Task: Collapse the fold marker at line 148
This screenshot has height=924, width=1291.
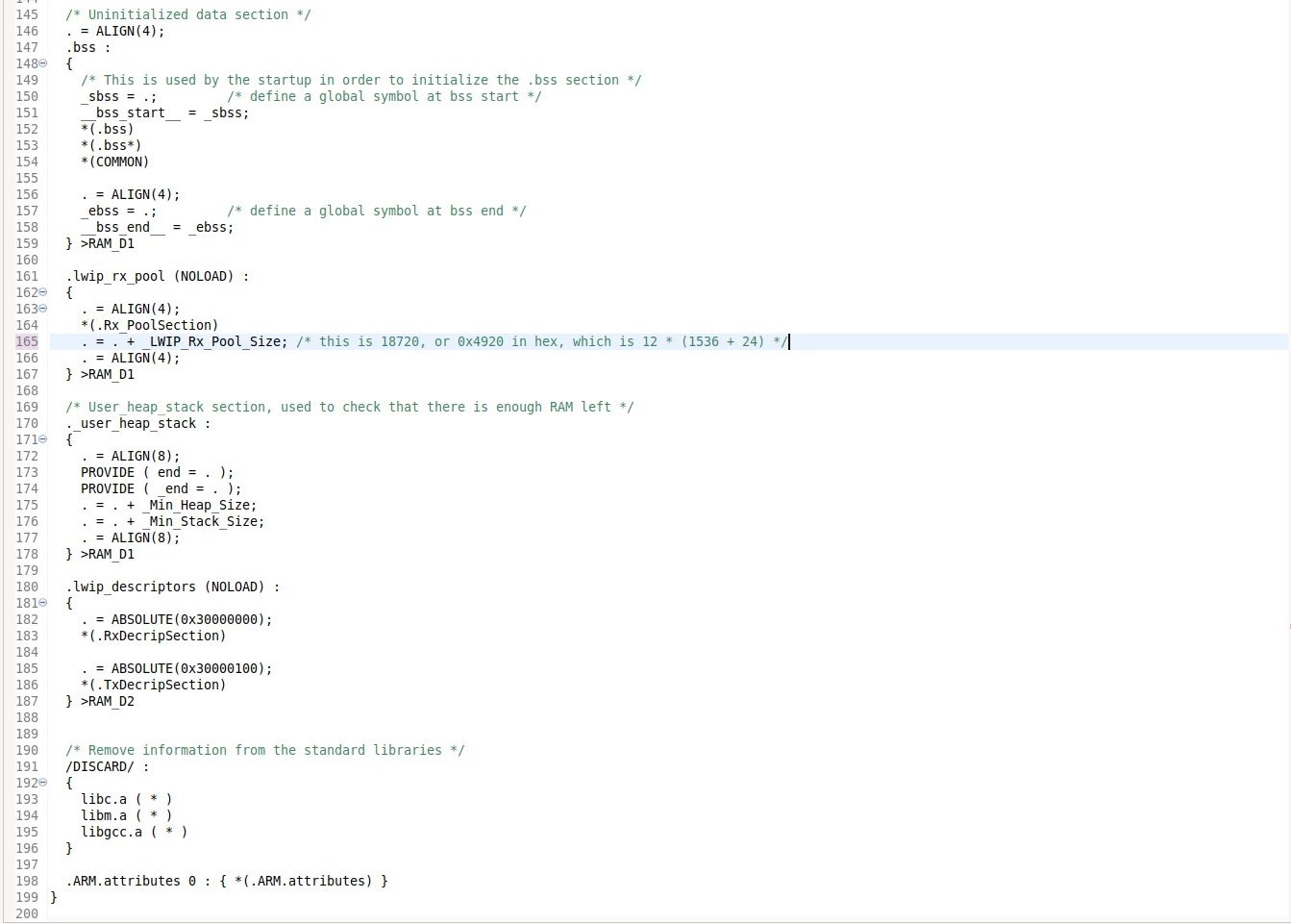Action: point(43,63)
